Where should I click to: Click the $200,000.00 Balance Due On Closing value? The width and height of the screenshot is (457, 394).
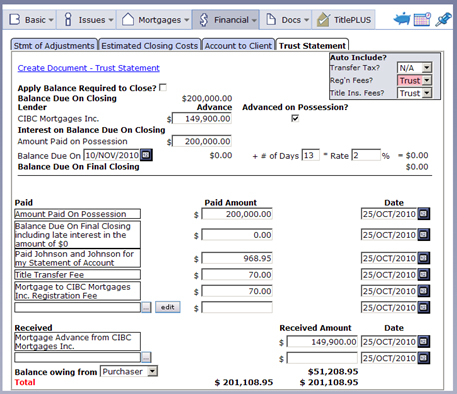[x=207, y=98]
